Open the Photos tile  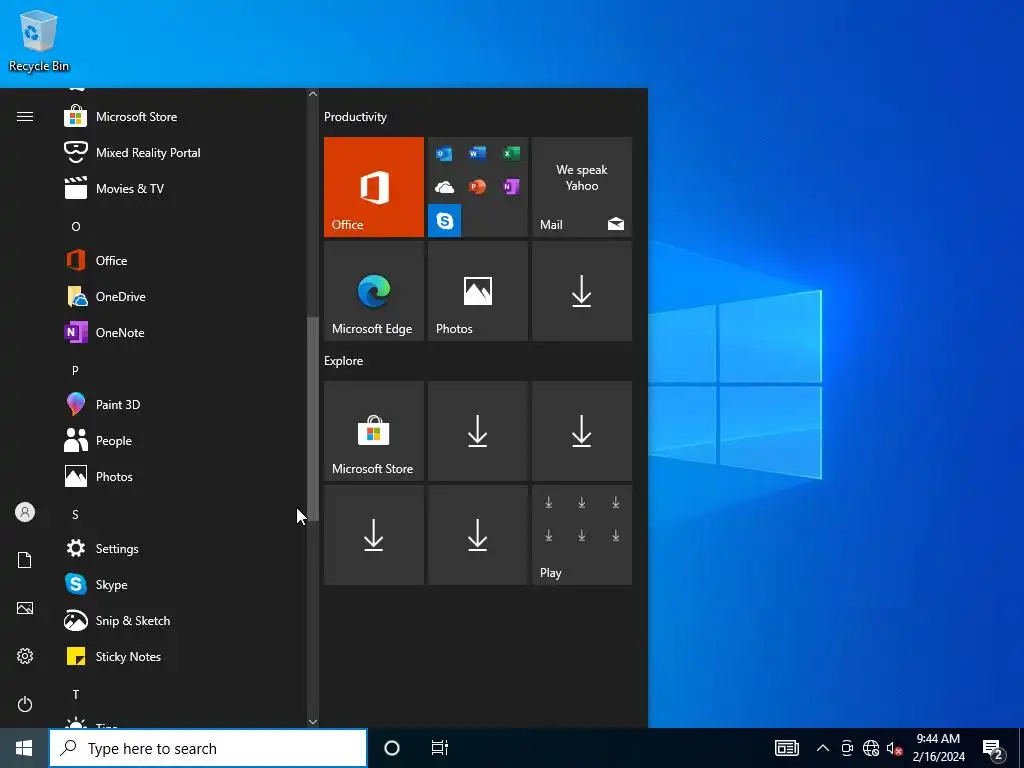(x=477, y=291)
